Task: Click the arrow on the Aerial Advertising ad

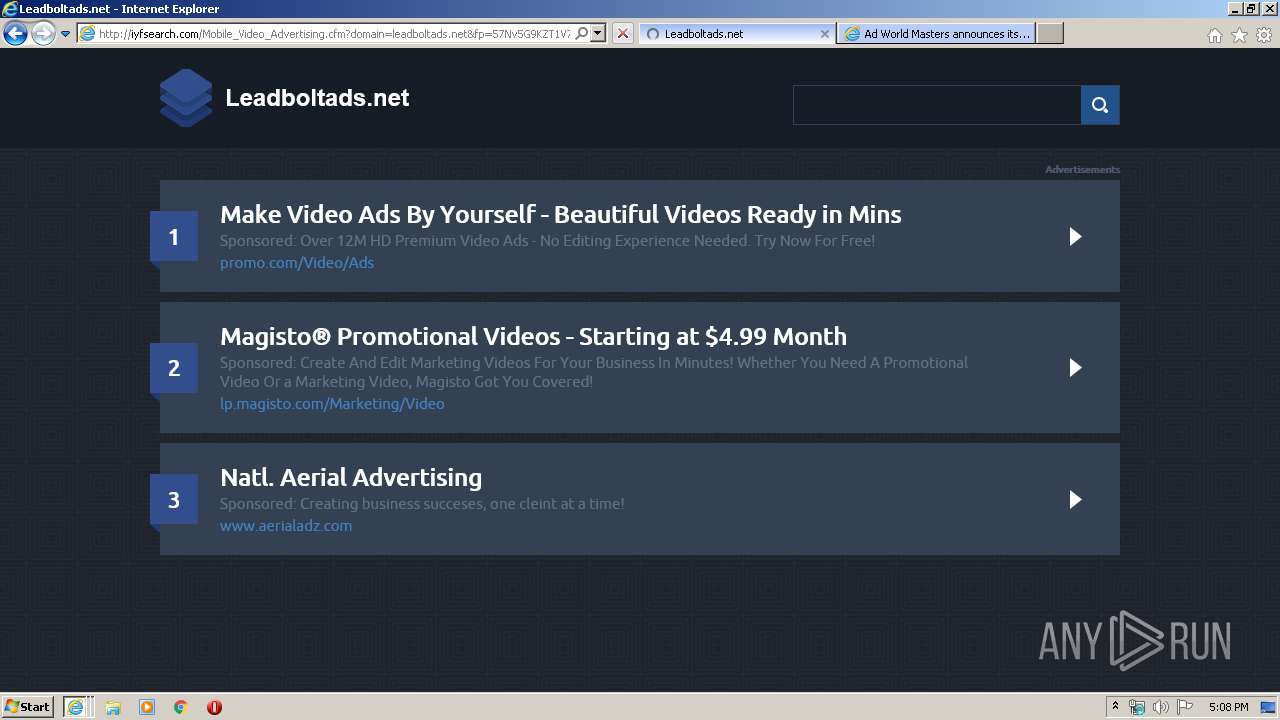Action: click(x=1075, y=499)
